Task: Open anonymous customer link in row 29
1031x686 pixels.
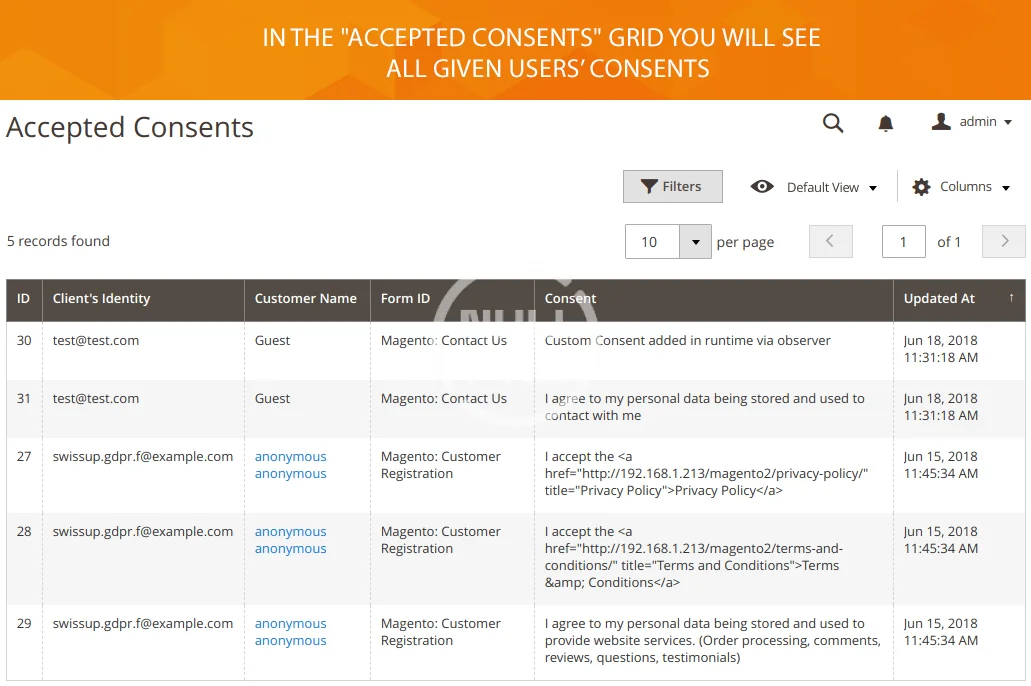Action: 290,632
